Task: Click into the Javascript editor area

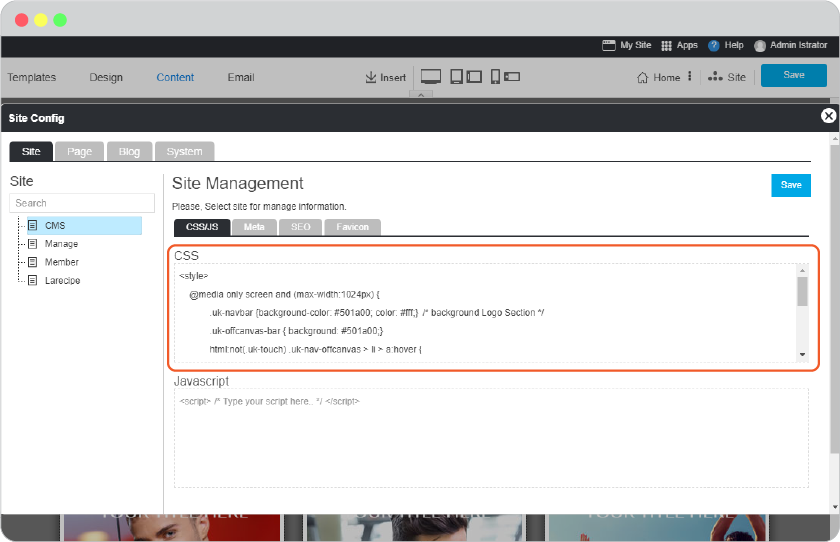Action: pos(491,438)
